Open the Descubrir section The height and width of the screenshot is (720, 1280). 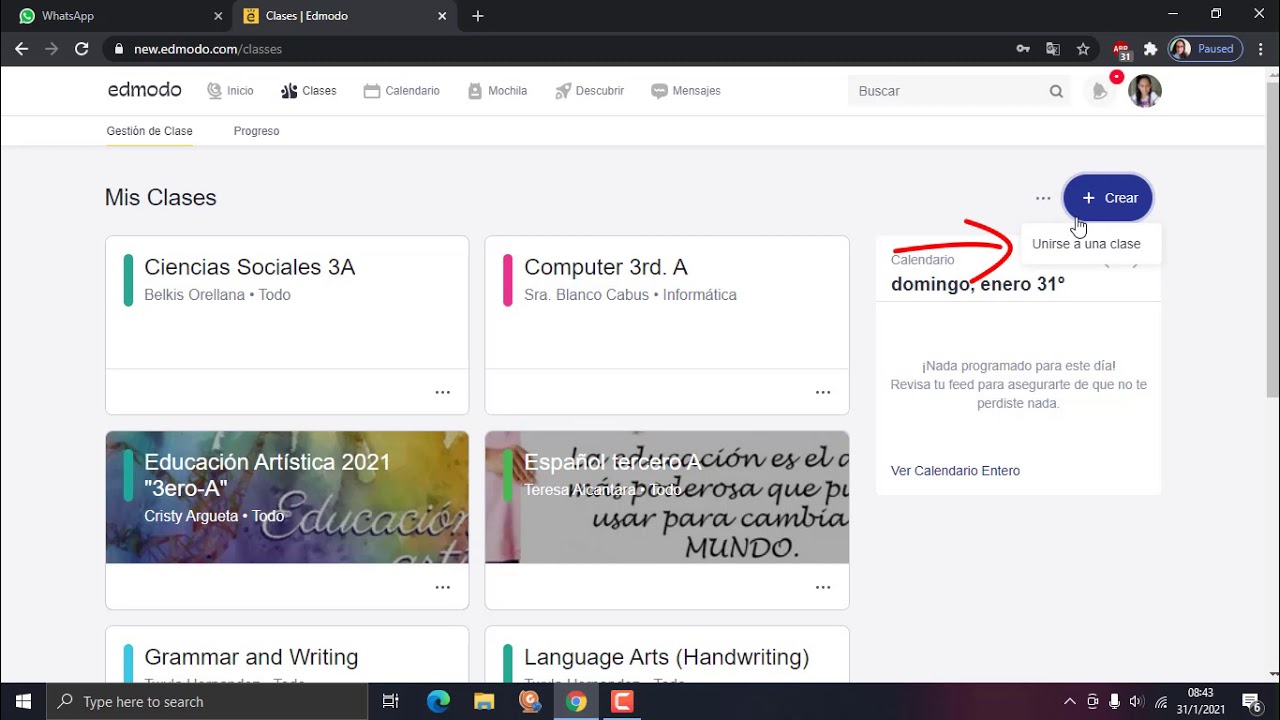point(590,91)
